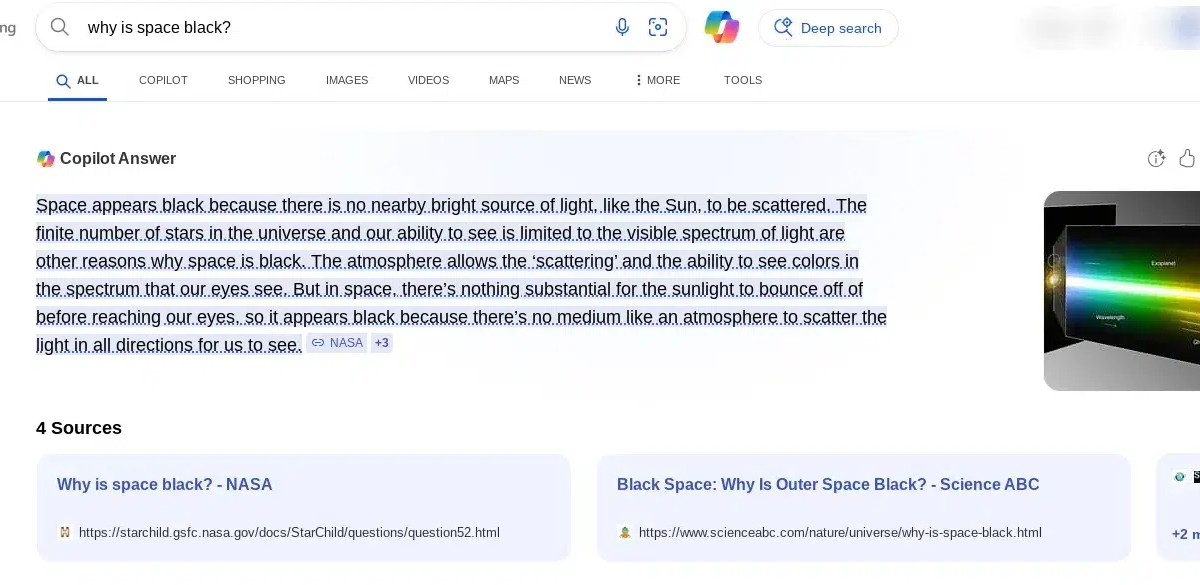Click the starchild.gsfc.nasa.gov URL text
1200x585 pixels.
289,532
